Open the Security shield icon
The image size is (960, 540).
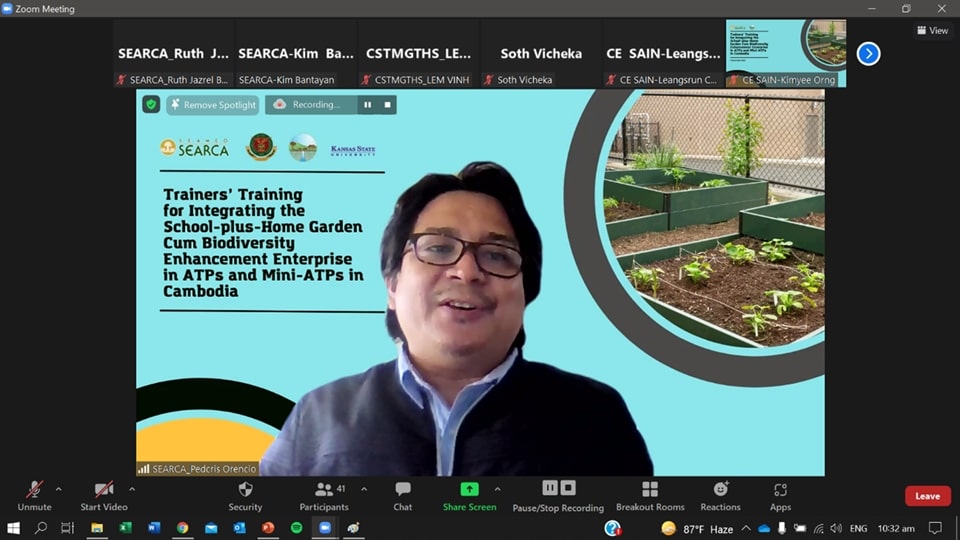tap(245, 490)
